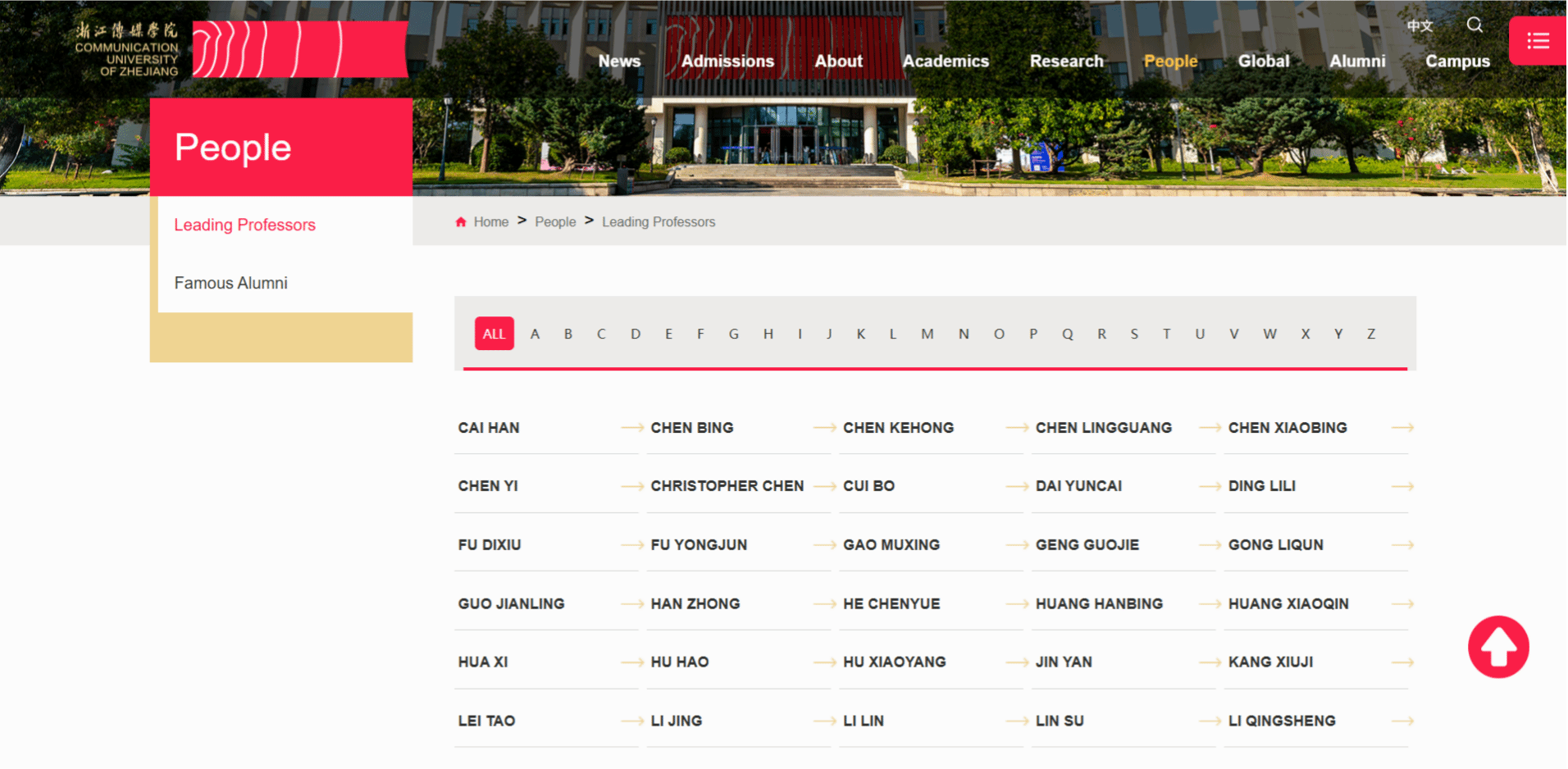Expand the Admissions menu item
Viewport: 1568px width, 769px height.
pos(727,61)
